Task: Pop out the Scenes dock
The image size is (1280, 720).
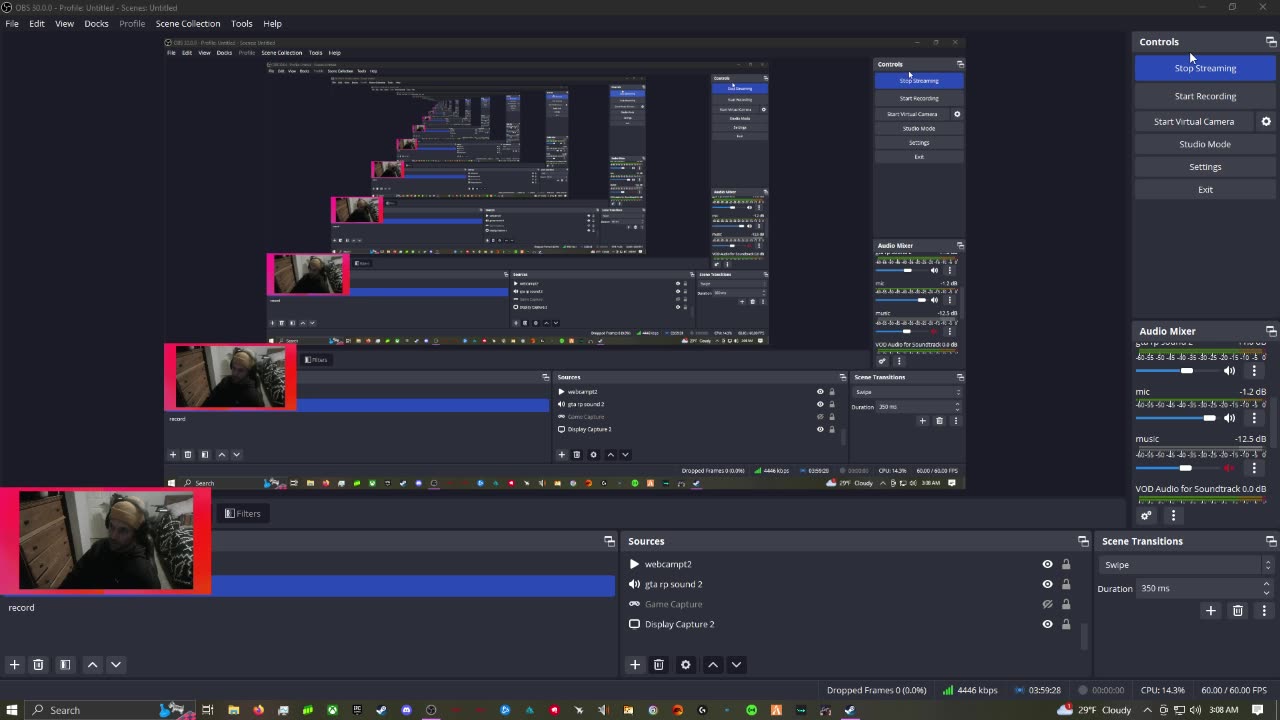Action: 610,541
